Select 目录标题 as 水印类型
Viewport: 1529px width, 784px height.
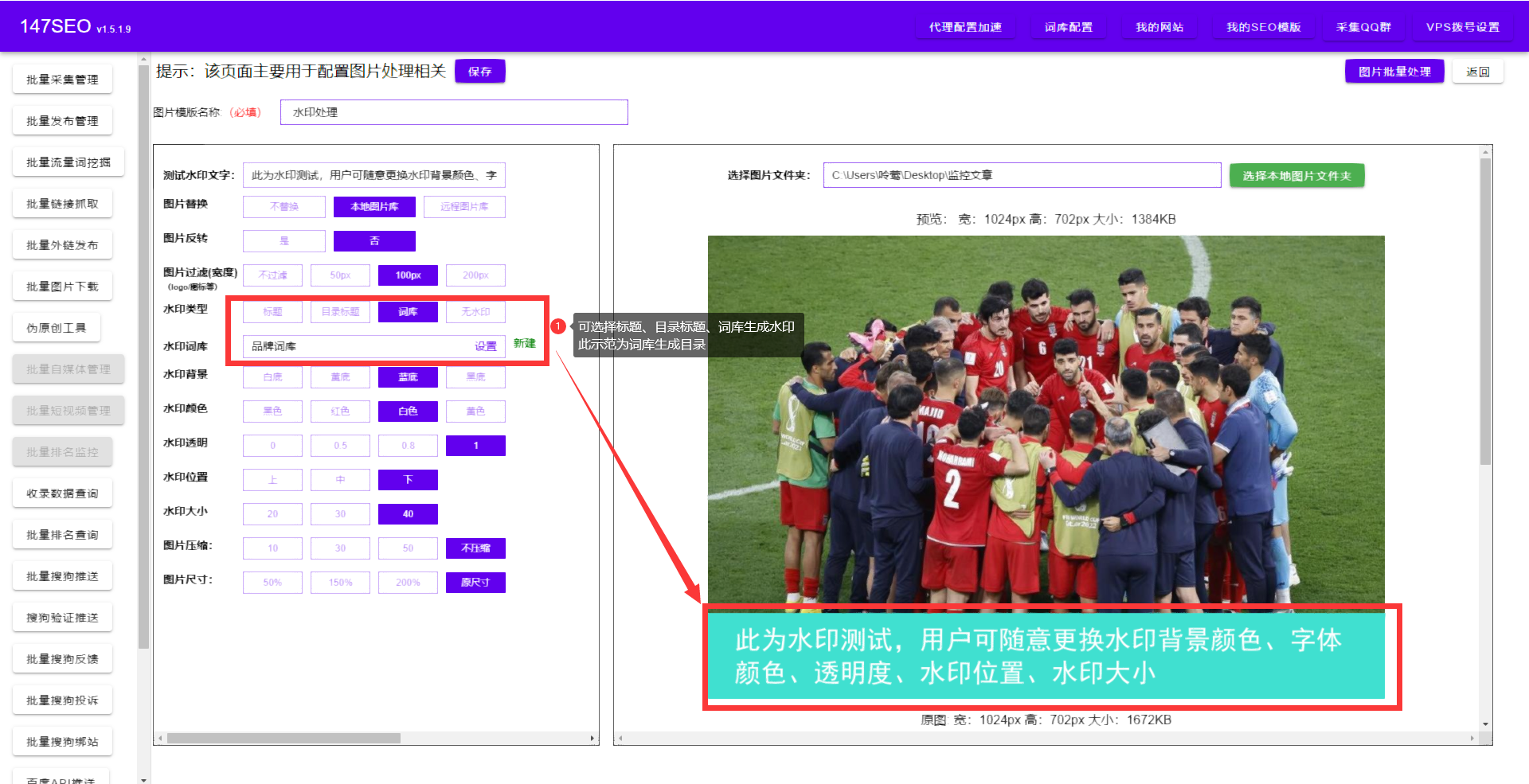click(x=340, y=312)
